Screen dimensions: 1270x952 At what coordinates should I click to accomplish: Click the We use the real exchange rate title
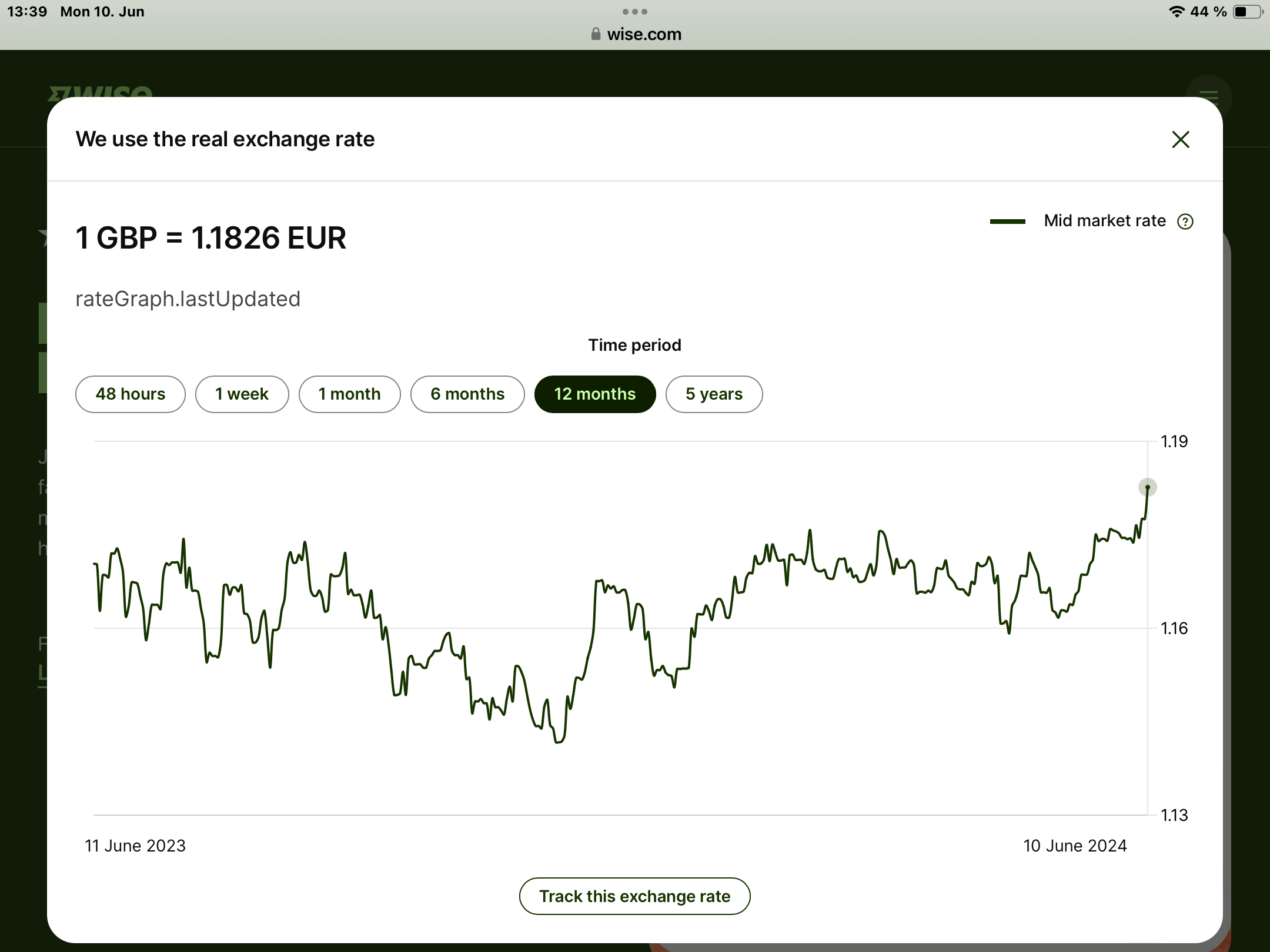point(225,139)
